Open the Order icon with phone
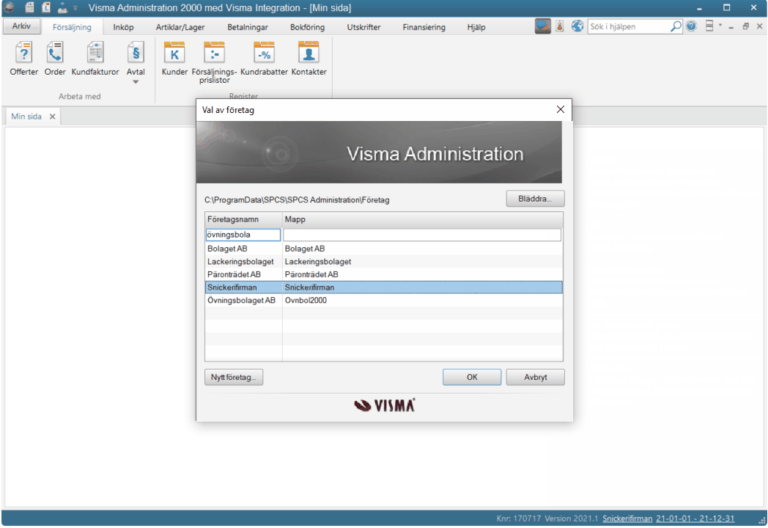 click(x=55, y=59)
